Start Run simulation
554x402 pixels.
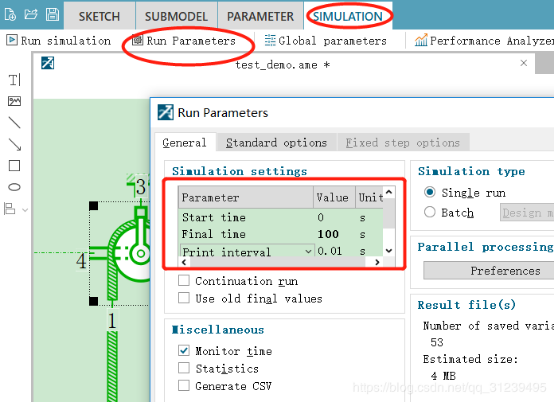59,41
